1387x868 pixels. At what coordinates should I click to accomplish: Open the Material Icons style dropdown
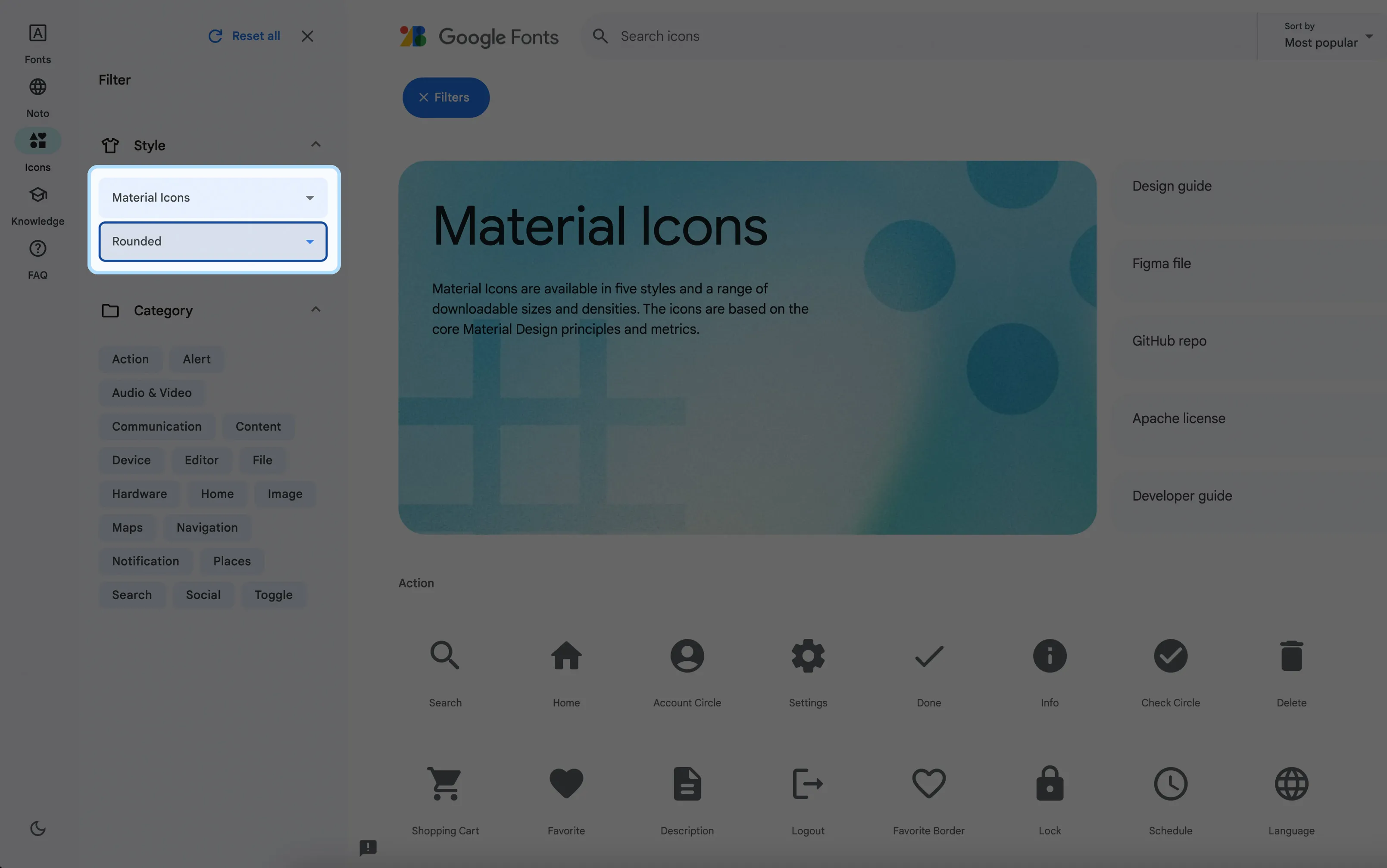pyautogui.click(x=213, y=197)
